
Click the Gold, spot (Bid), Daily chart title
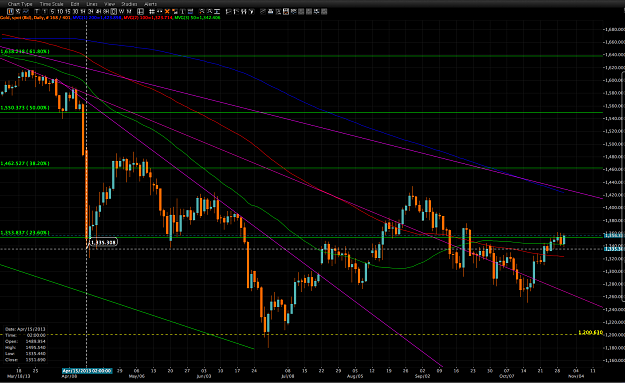pyautogui.click(x=35, y=18)
